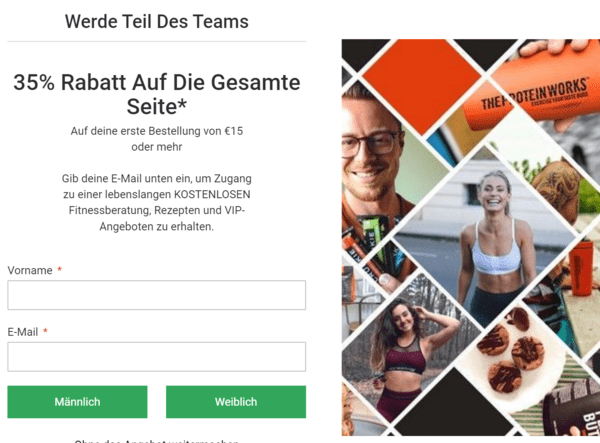This screenshot has width=600, height=443.
Task: Click the 'Werde Teil Des Teams' title
Action: [157, 21]
